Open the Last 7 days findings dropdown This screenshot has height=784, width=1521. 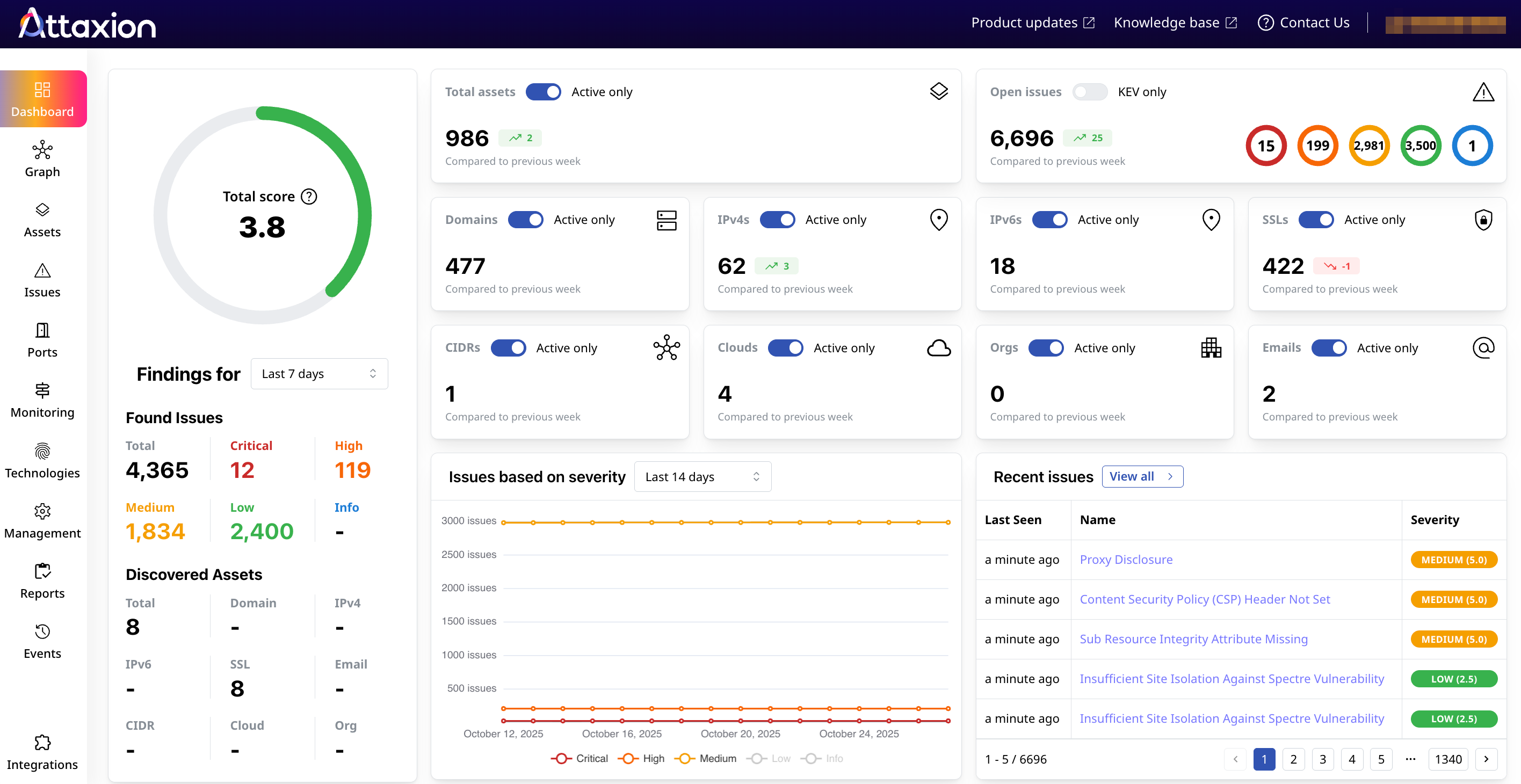pos(319,374)
